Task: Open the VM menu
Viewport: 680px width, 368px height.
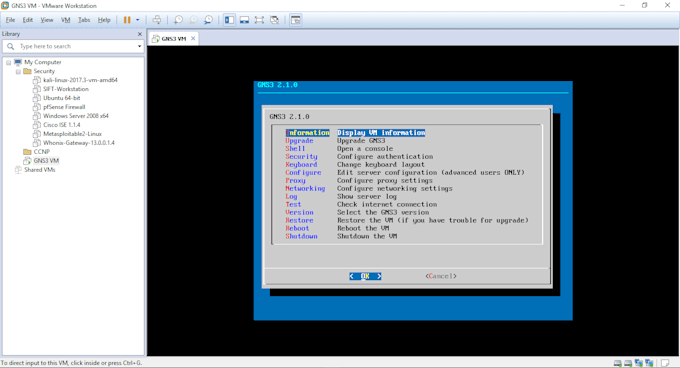Action: [x=65, y=20]
